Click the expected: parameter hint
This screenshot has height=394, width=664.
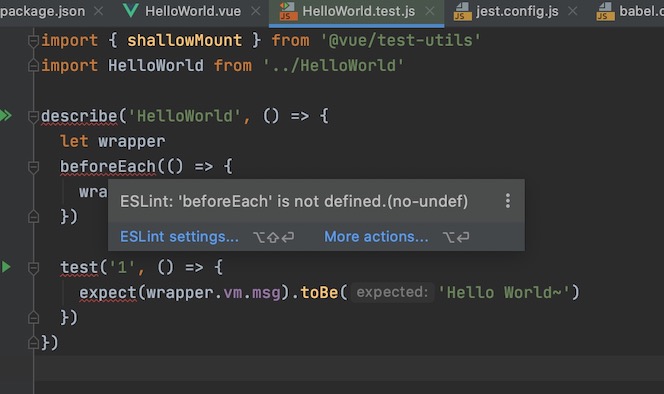(x=392, y=292)
